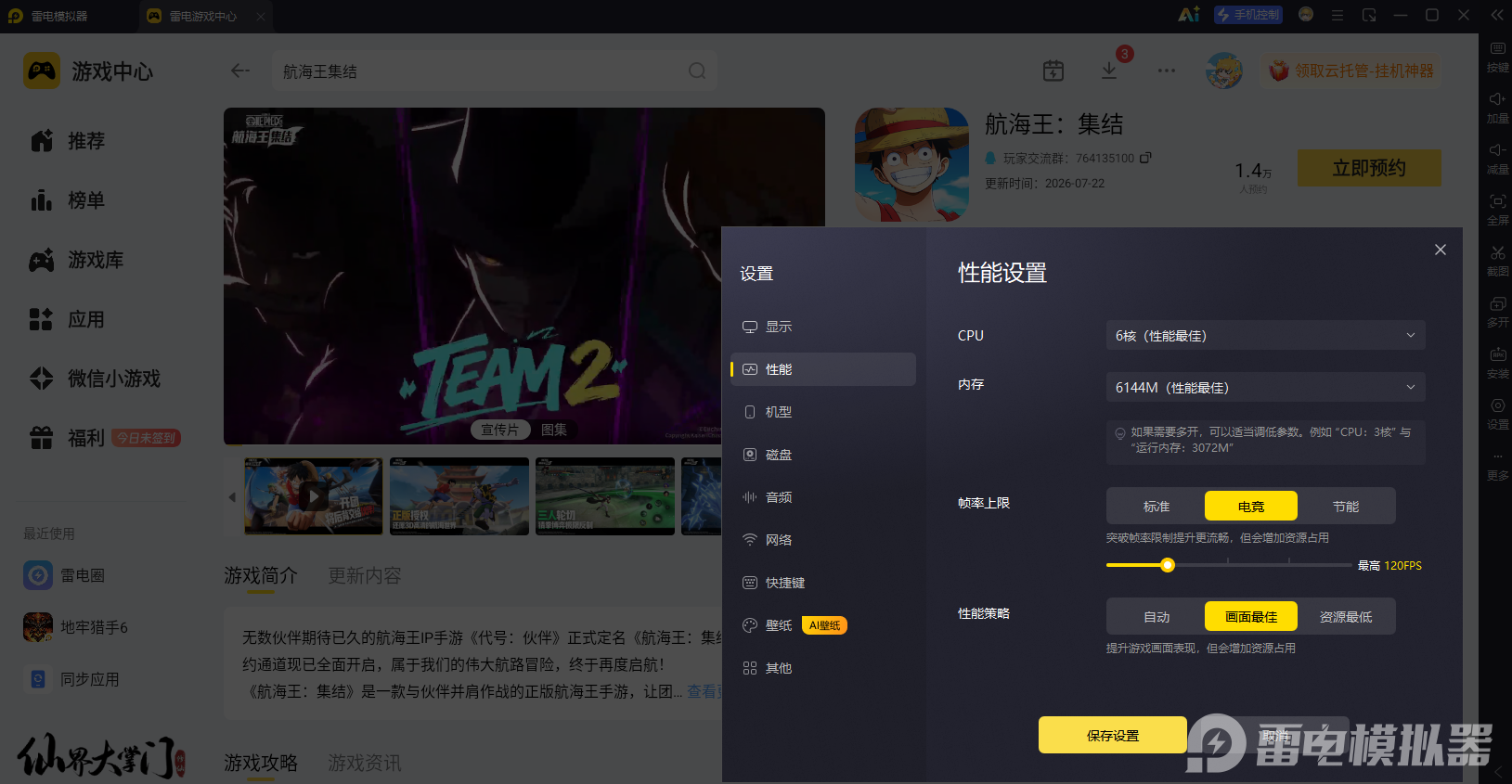Open 快捷键 settings section
Viewport: 1512px width, 784px height.
point(823,583)
